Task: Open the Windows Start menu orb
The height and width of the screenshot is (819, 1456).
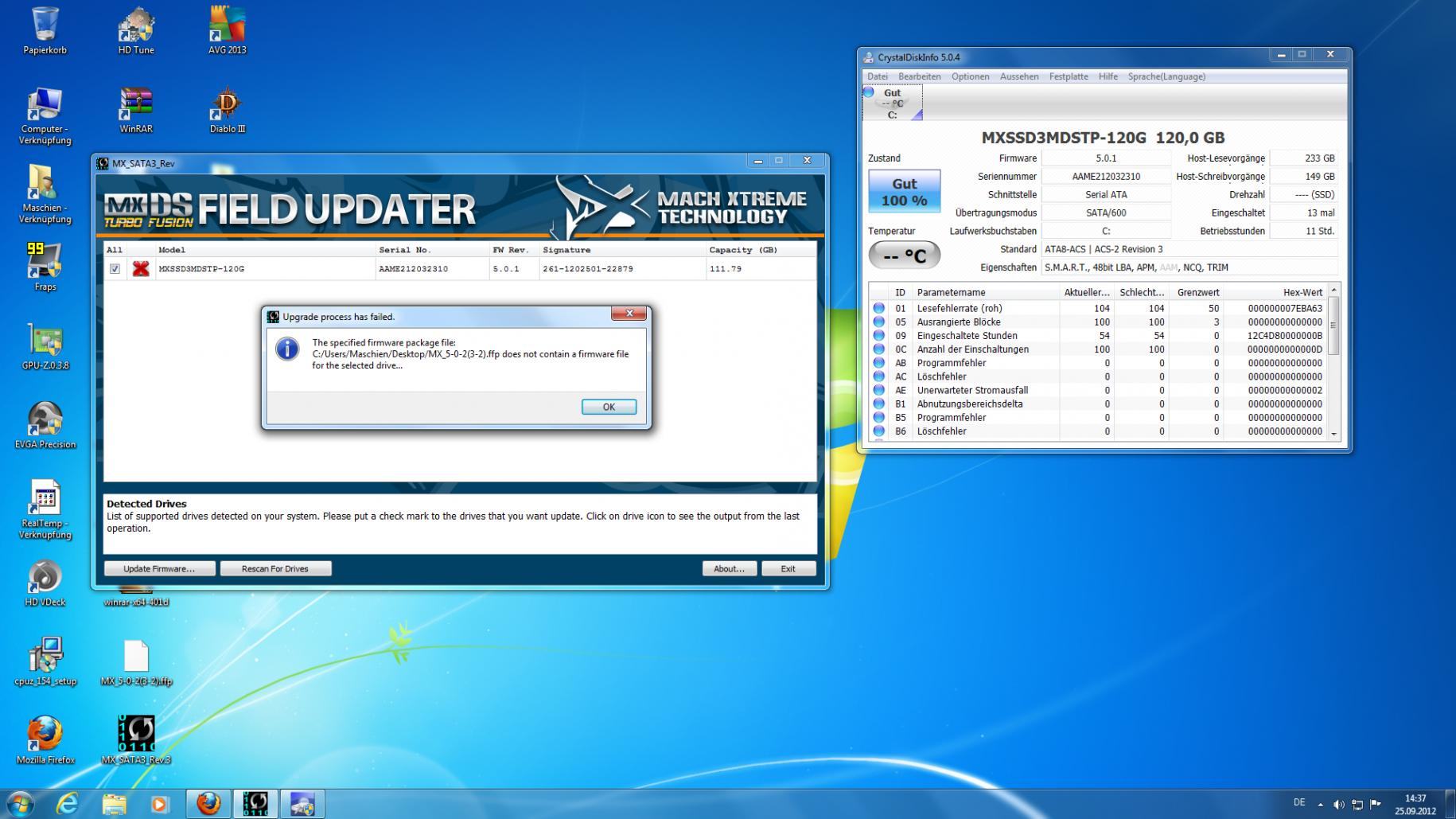Action: coord(20,804)
